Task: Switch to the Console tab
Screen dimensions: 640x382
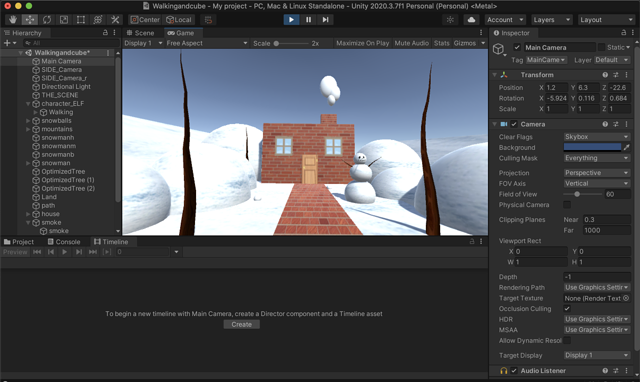Action: [64, 242]
